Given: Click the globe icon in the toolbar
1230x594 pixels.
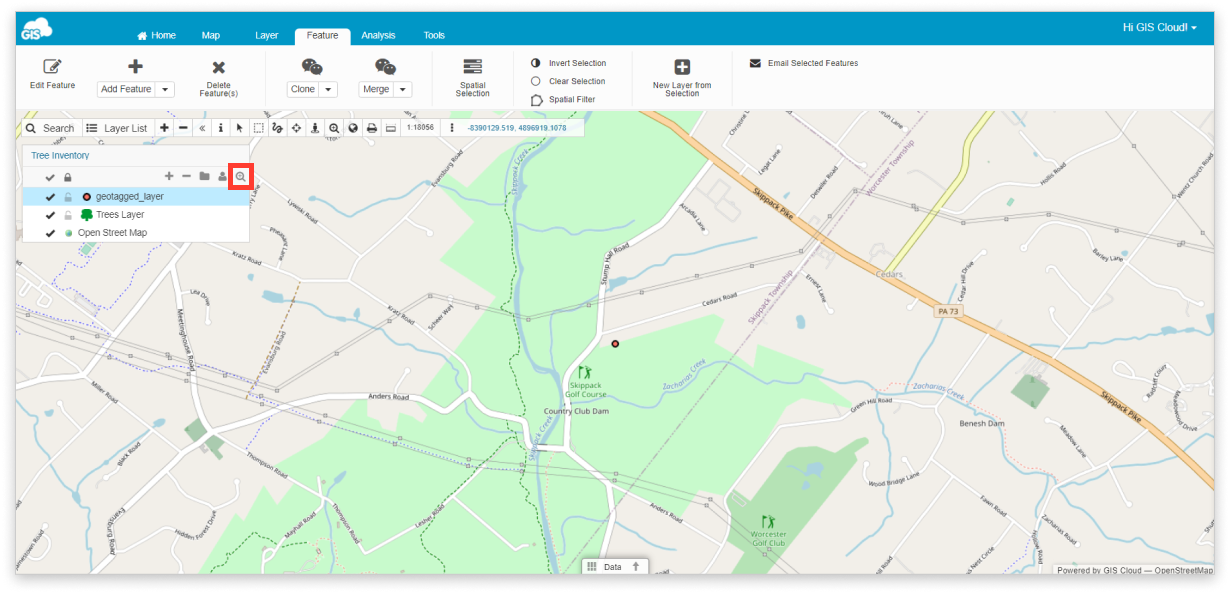Looking at the screenshot, I should (x=353, y=128).
